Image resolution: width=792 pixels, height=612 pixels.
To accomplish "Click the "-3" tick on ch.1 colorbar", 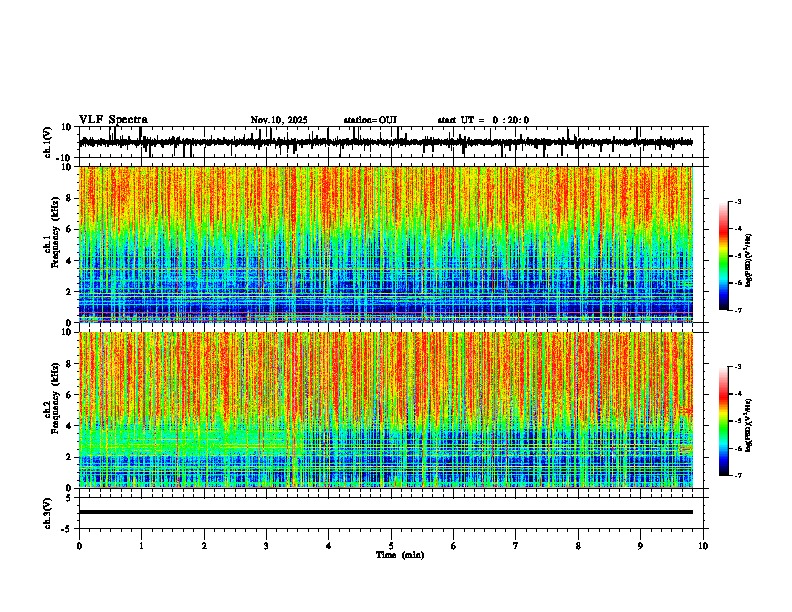I will [x=738, y=202].
